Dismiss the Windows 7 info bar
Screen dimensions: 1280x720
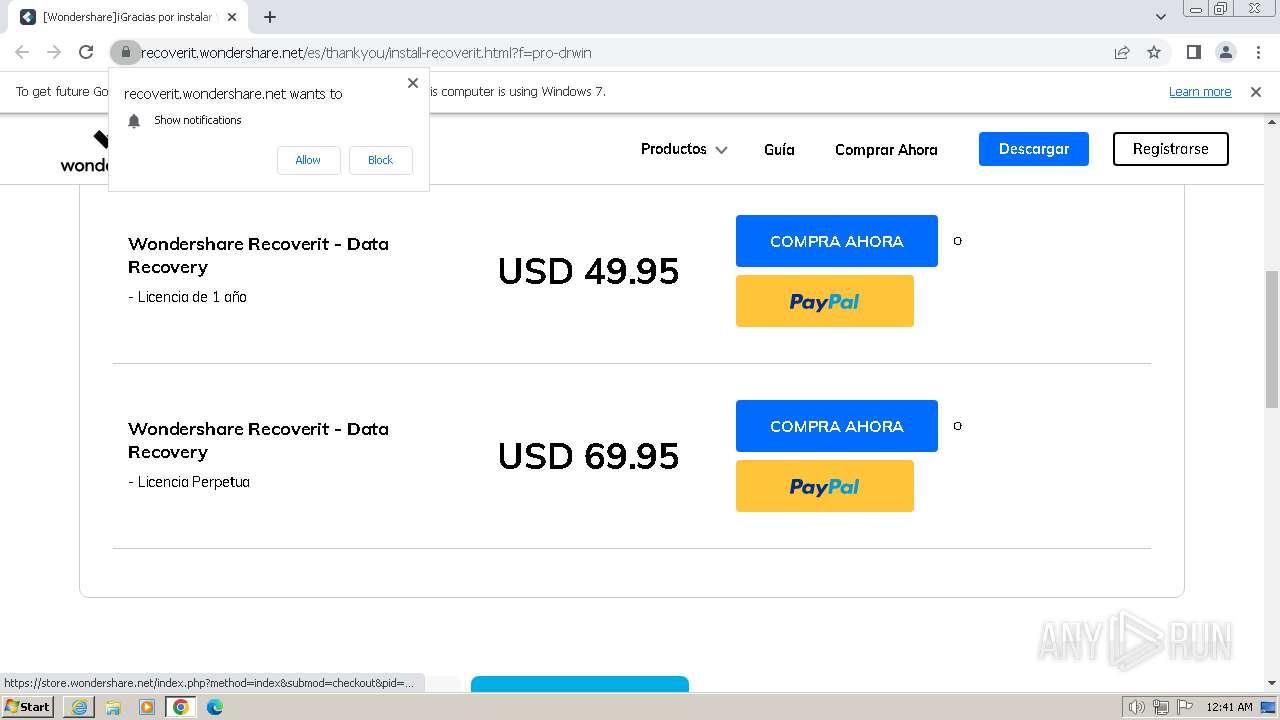(x=1256, y=92)
